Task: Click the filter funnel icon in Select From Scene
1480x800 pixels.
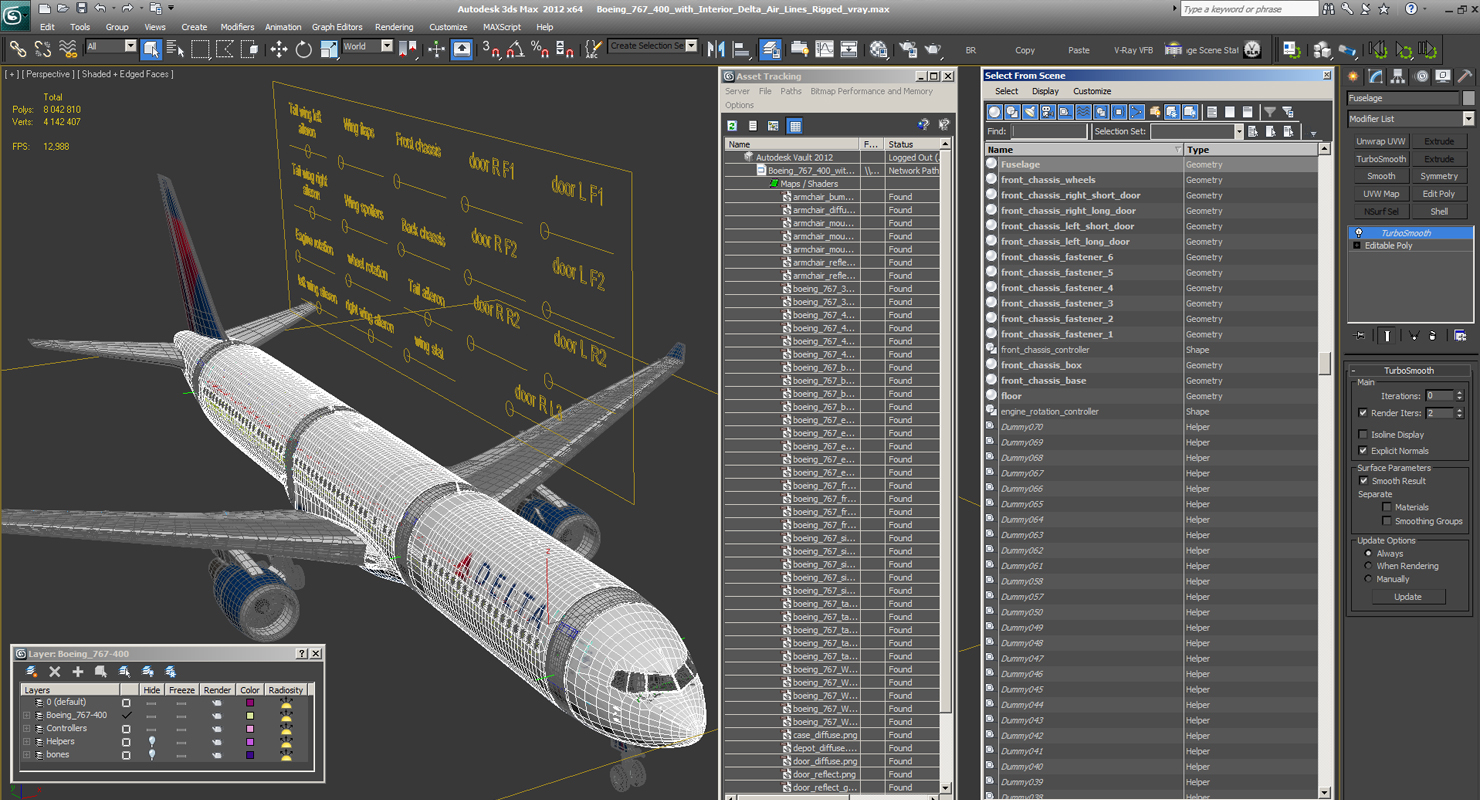Action: pyautogui.click(x=1269, y=112)
